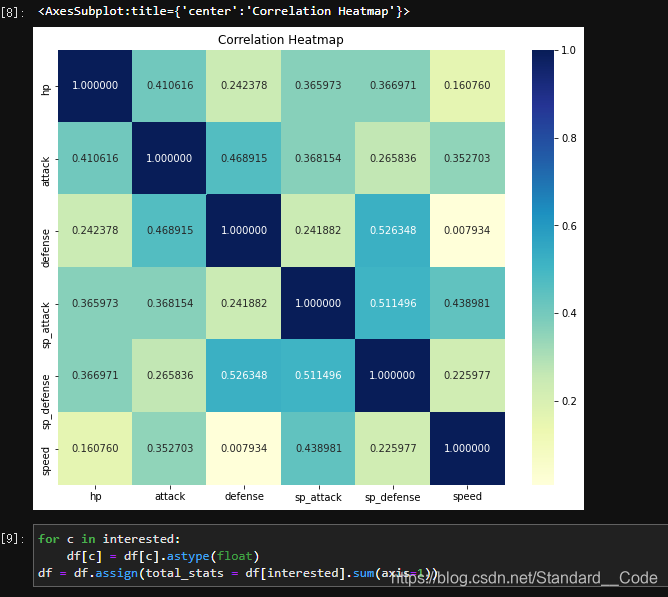
Task: Click the 0.6 tick label on the colorbar
Action: pos(569,226)
